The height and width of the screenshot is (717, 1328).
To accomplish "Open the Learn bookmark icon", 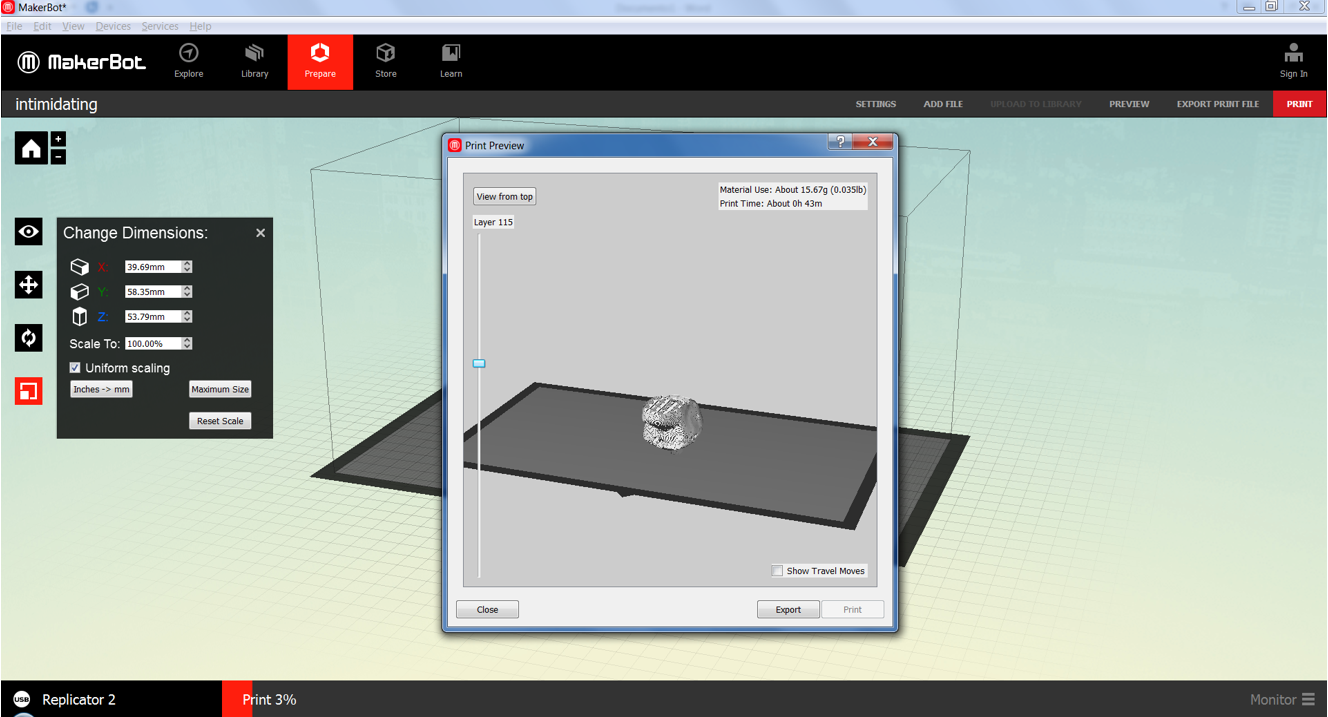I will point(451,53).
